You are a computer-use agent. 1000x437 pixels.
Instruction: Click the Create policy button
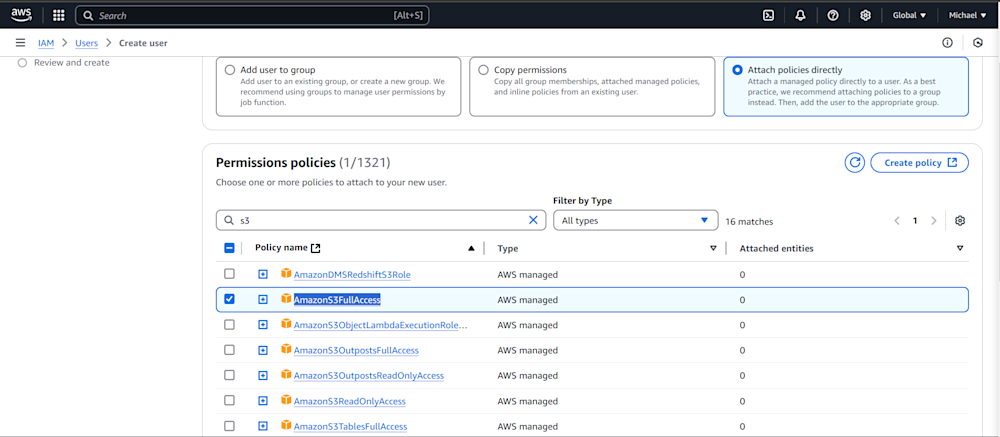tap(920, 163)
